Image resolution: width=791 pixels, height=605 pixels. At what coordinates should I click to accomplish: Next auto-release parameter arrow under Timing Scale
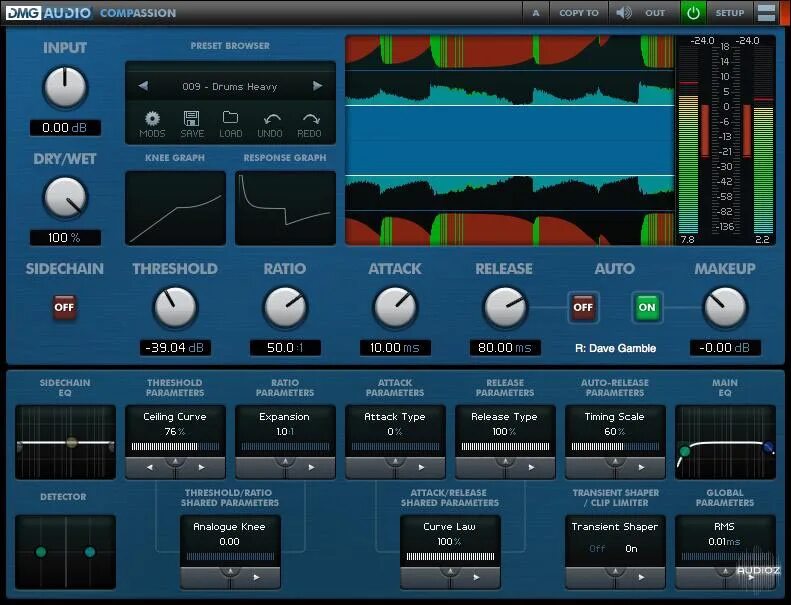pos(641,468)
